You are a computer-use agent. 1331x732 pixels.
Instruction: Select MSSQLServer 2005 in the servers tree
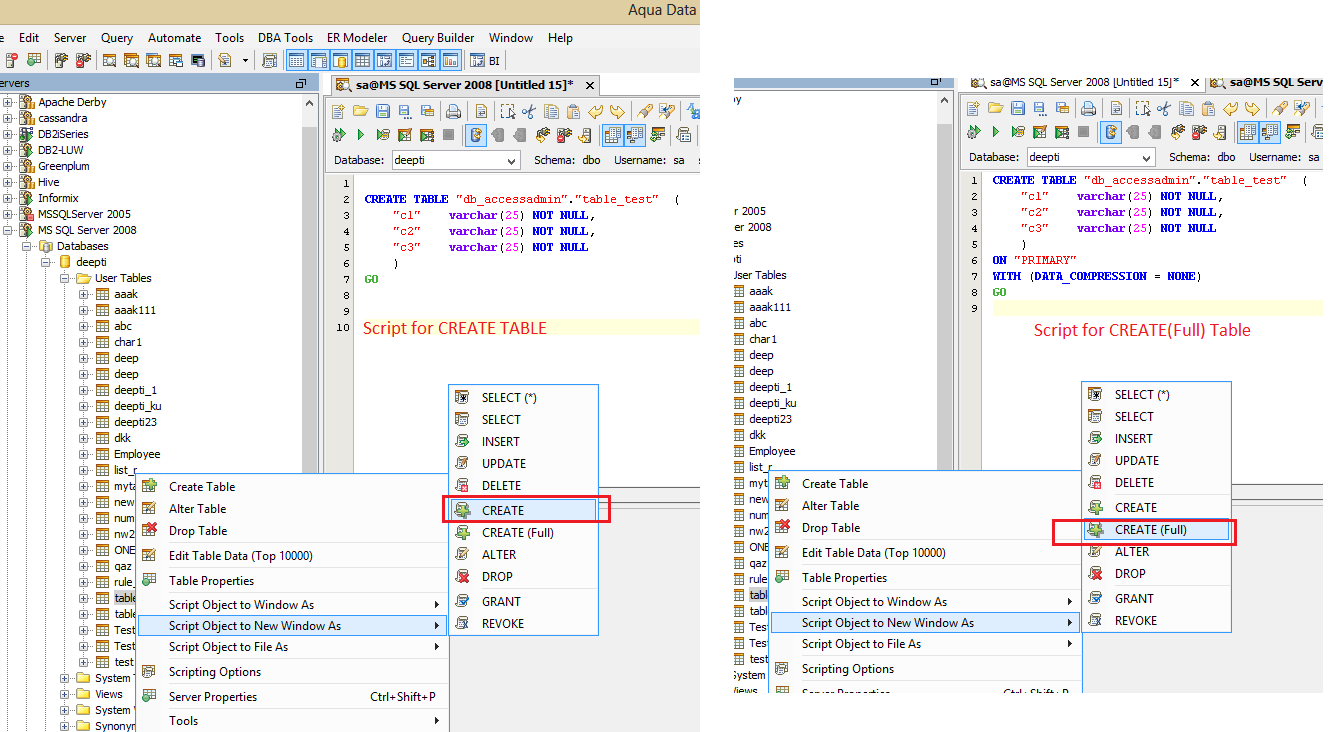(84, 214)
